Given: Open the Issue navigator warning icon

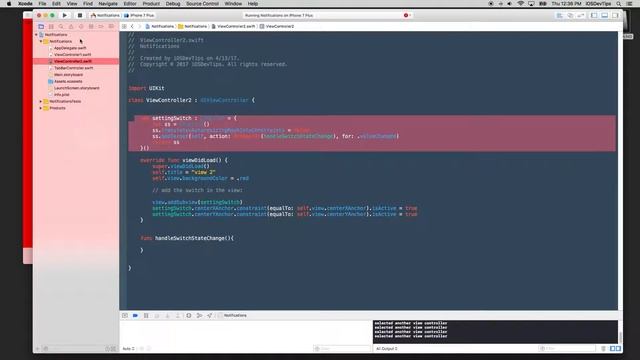Looking at the screenshot, I should [x=71, y=27].
